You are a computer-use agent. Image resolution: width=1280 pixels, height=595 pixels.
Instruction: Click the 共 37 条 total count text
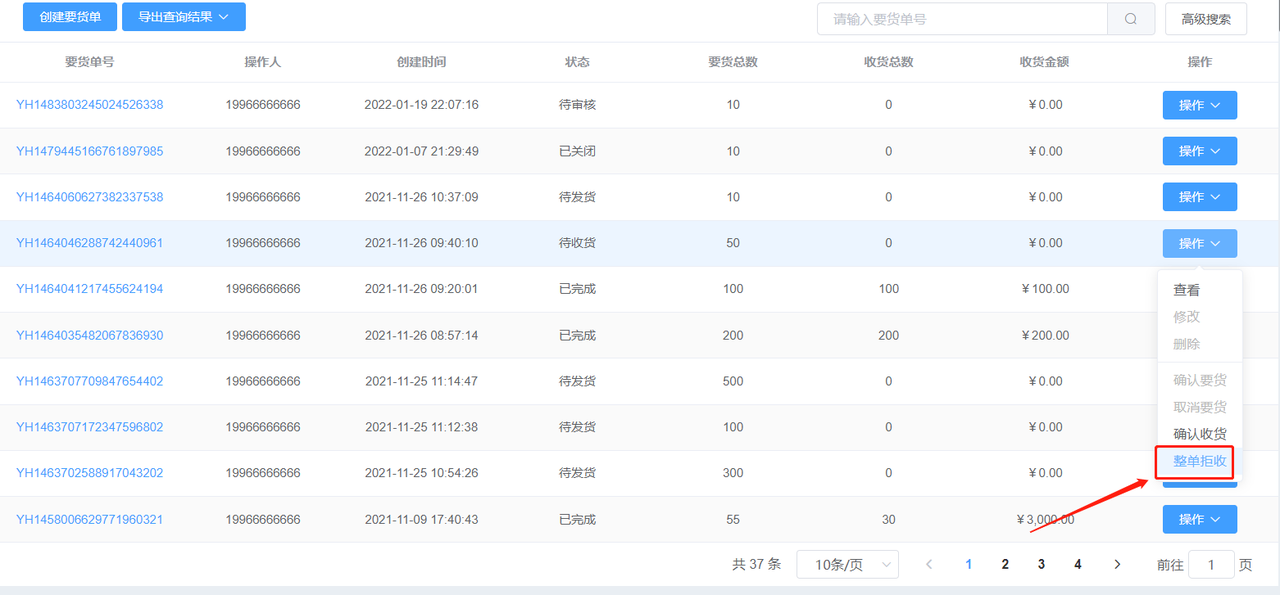756,565
